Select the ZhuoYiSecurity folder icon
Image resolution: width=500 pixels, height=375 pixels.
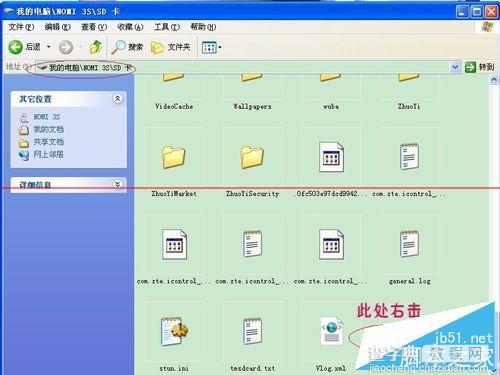[x=252, y=157]
